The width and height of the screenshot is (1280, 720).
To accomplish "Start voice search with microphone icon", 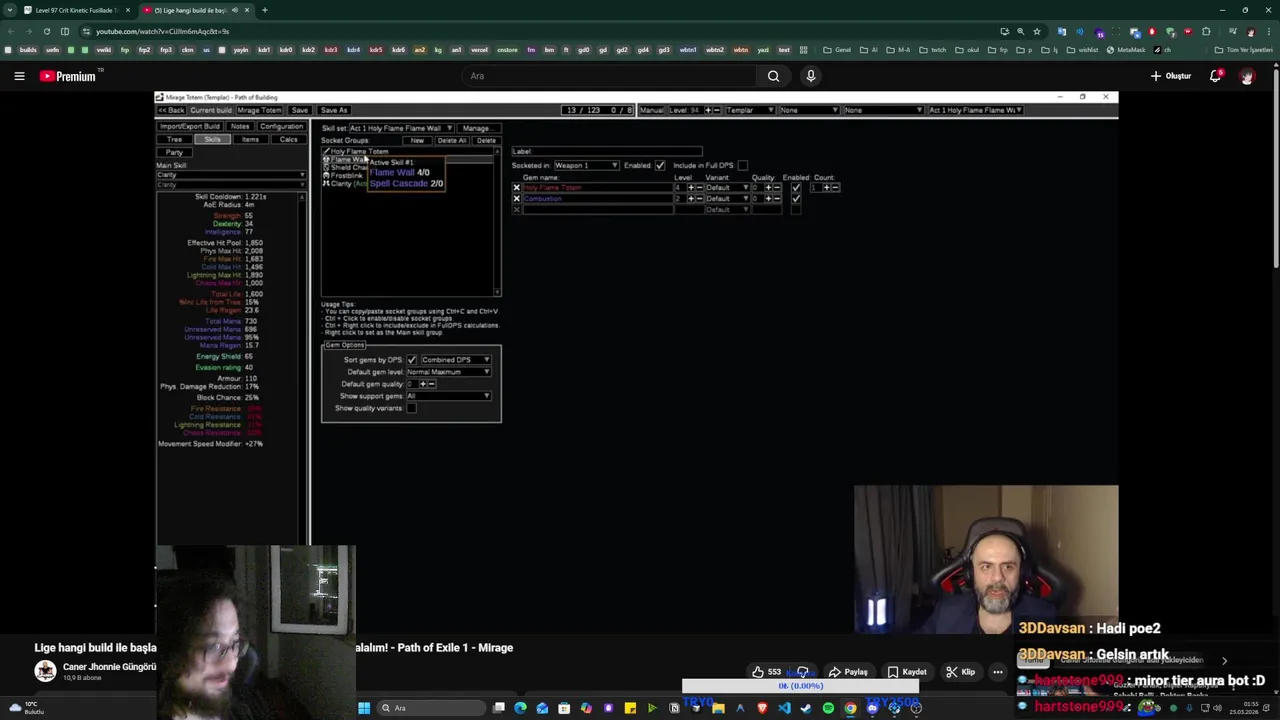I will [811, 76].
